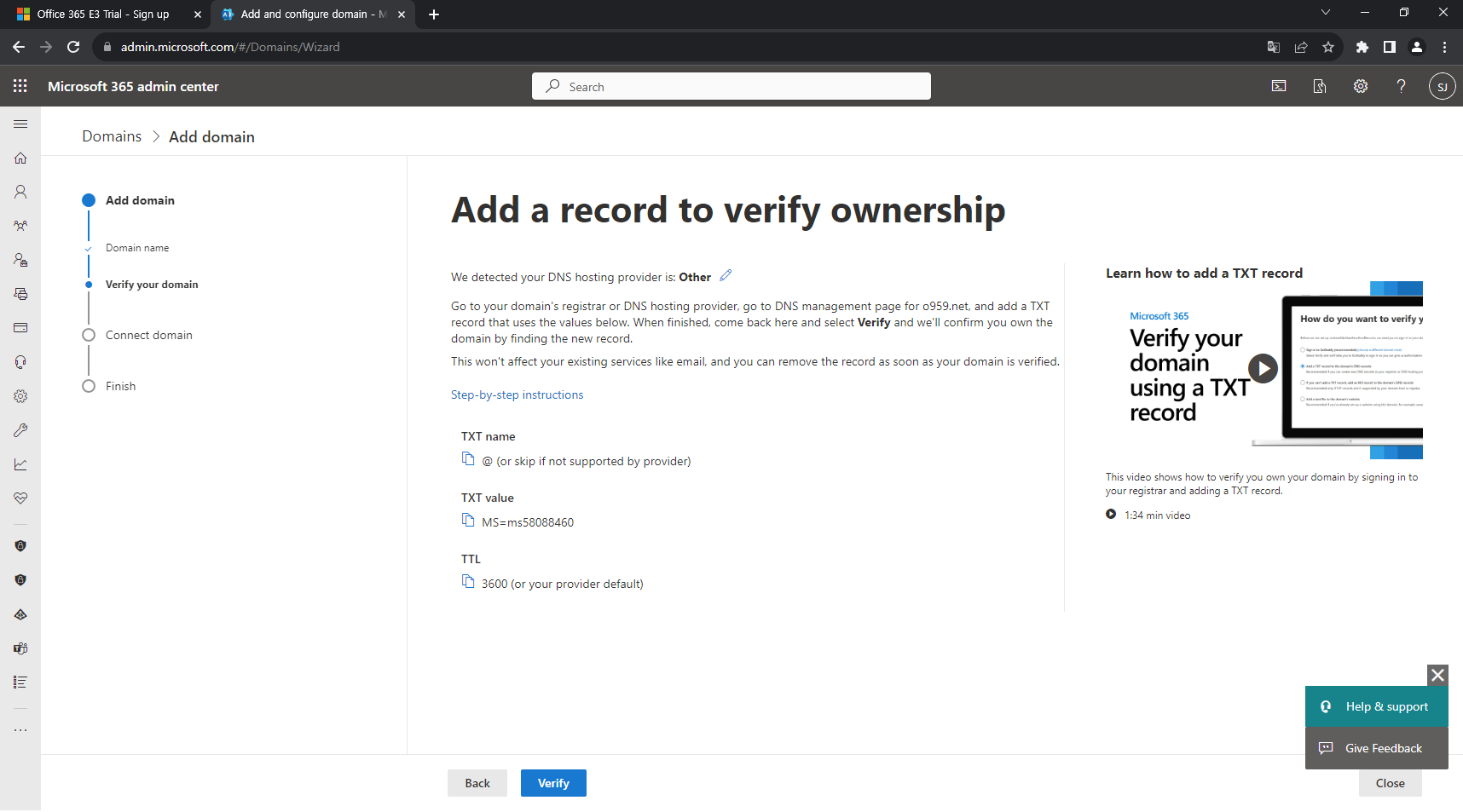This screenshot has height=812, width=1463.
Task: Open Azure Active Directory diamond icon
Action: point(20,614)
